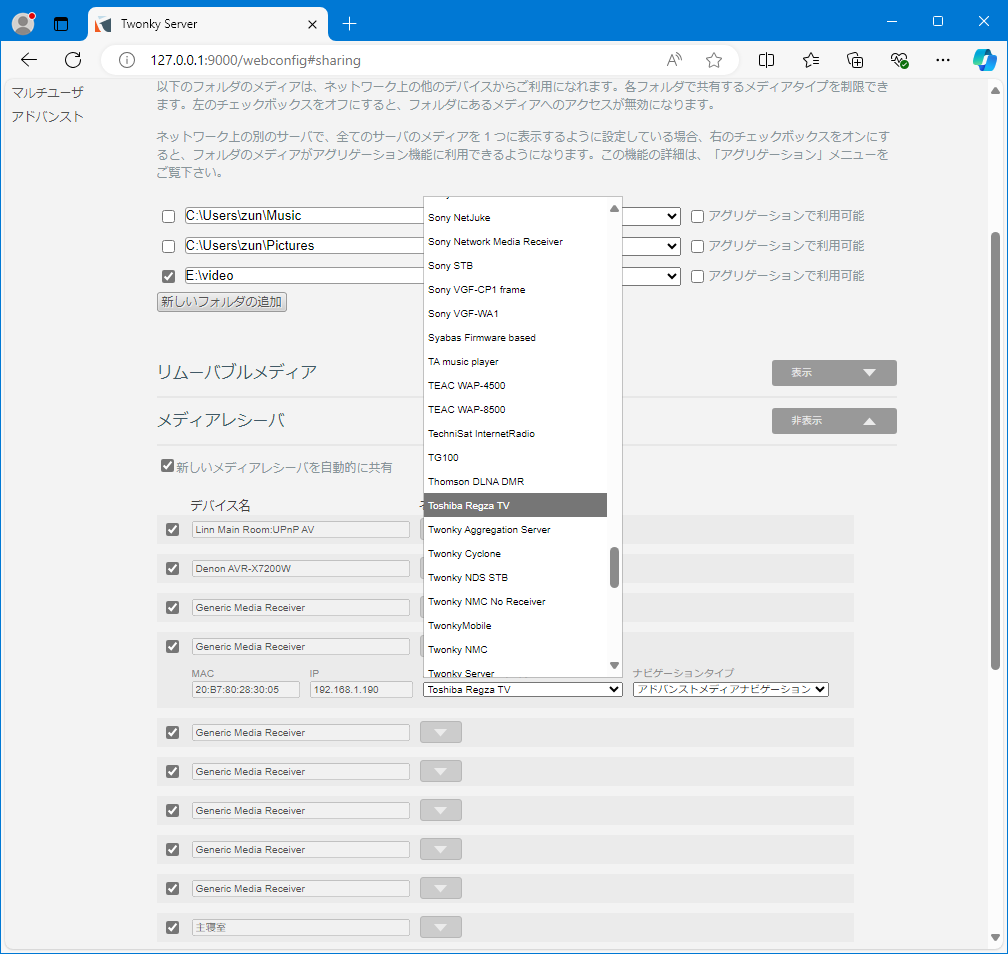Screen dimensions: 1008x954
Task: Open the Collections icon
Action: click(x=855, y=60)
